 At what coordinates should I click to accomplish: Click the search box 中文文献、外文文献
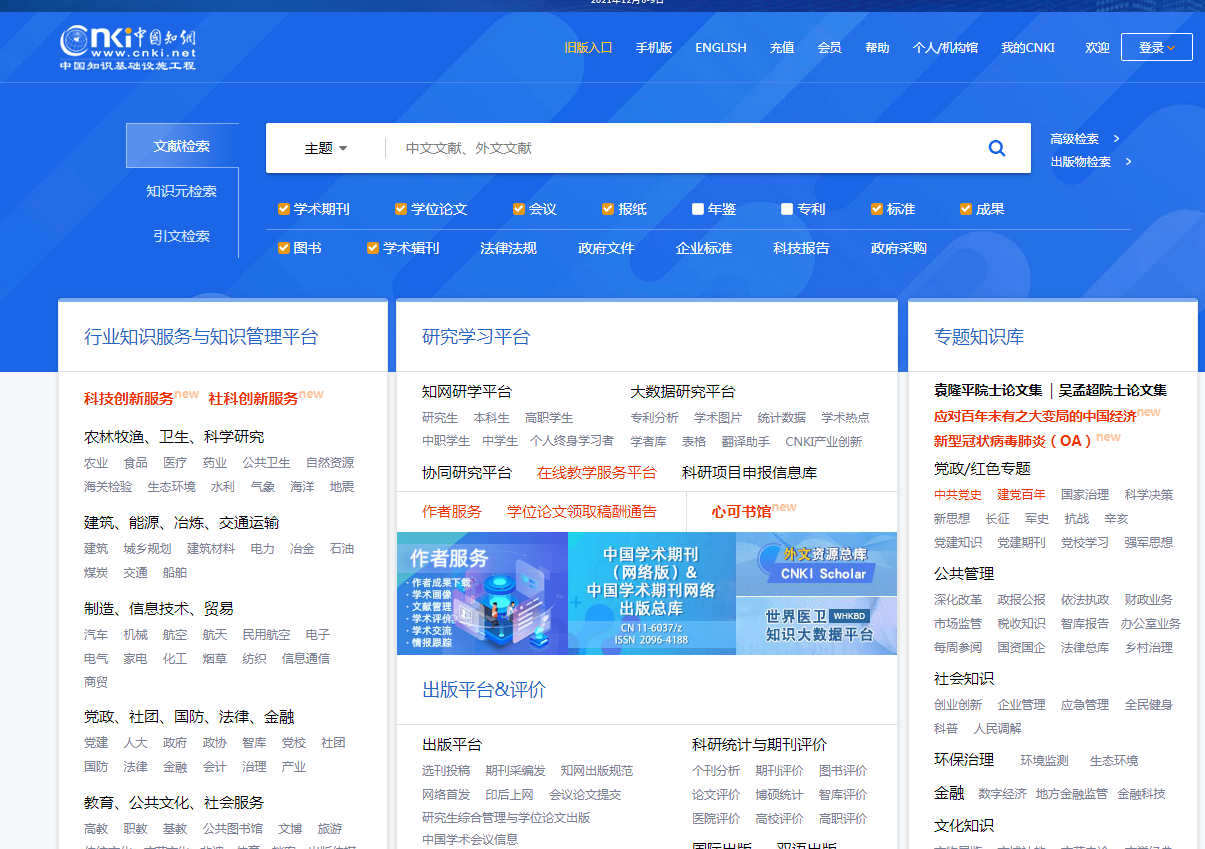(x=680, y=148)
